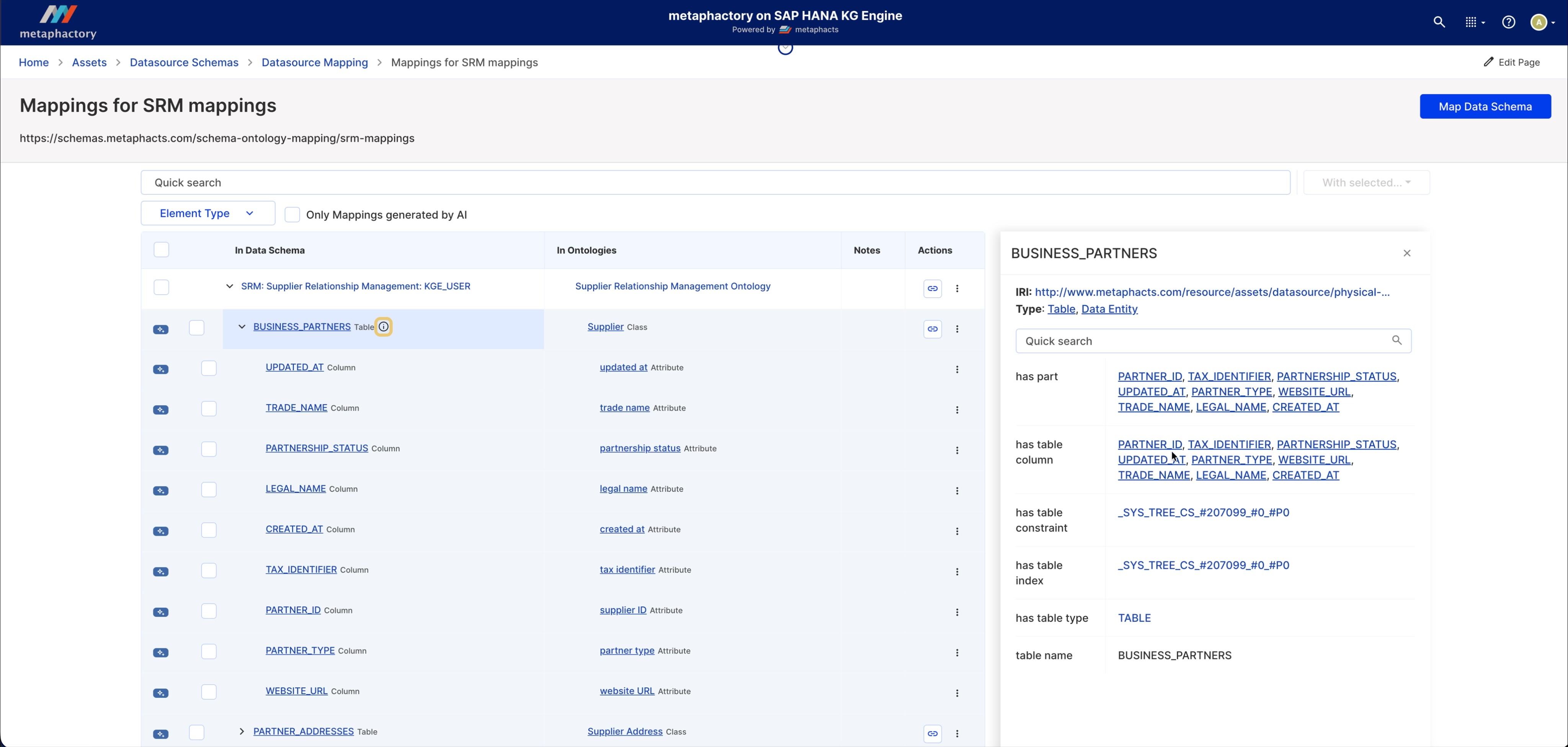Image resolution: width=1568 pixels, height=747 pixels.
Task: Go to Datasource Mapping breadcrumb
Action: [x=315, y=63]
